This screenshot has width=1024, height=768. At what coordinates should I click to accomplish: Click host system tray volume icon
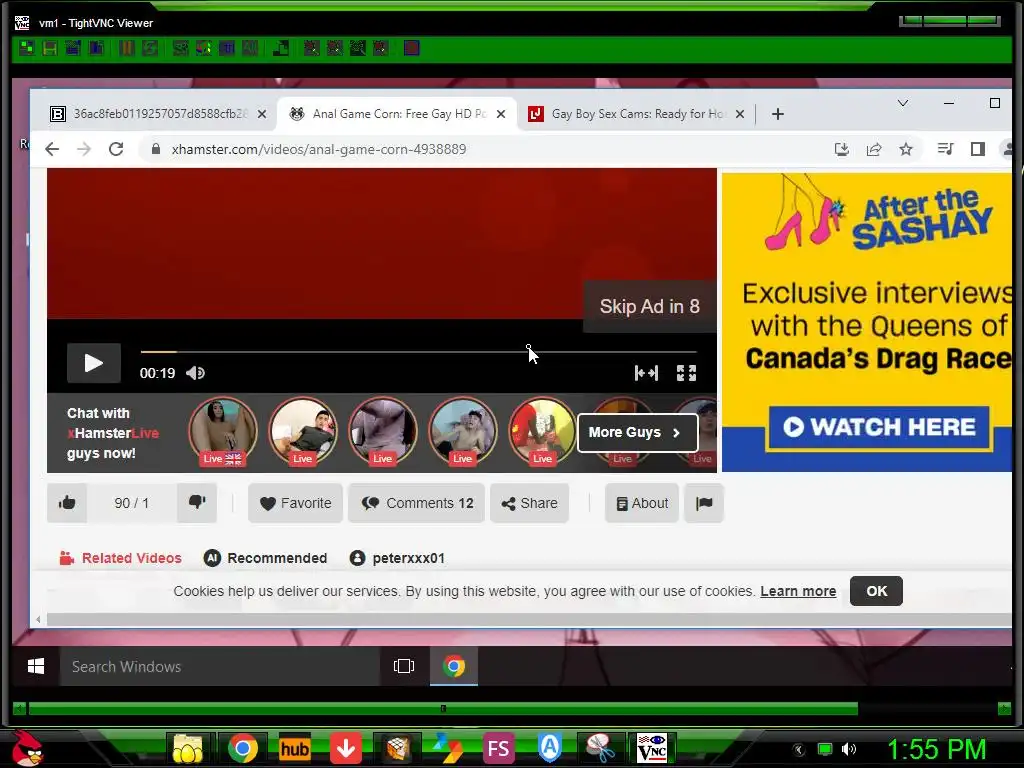(849, 749)
